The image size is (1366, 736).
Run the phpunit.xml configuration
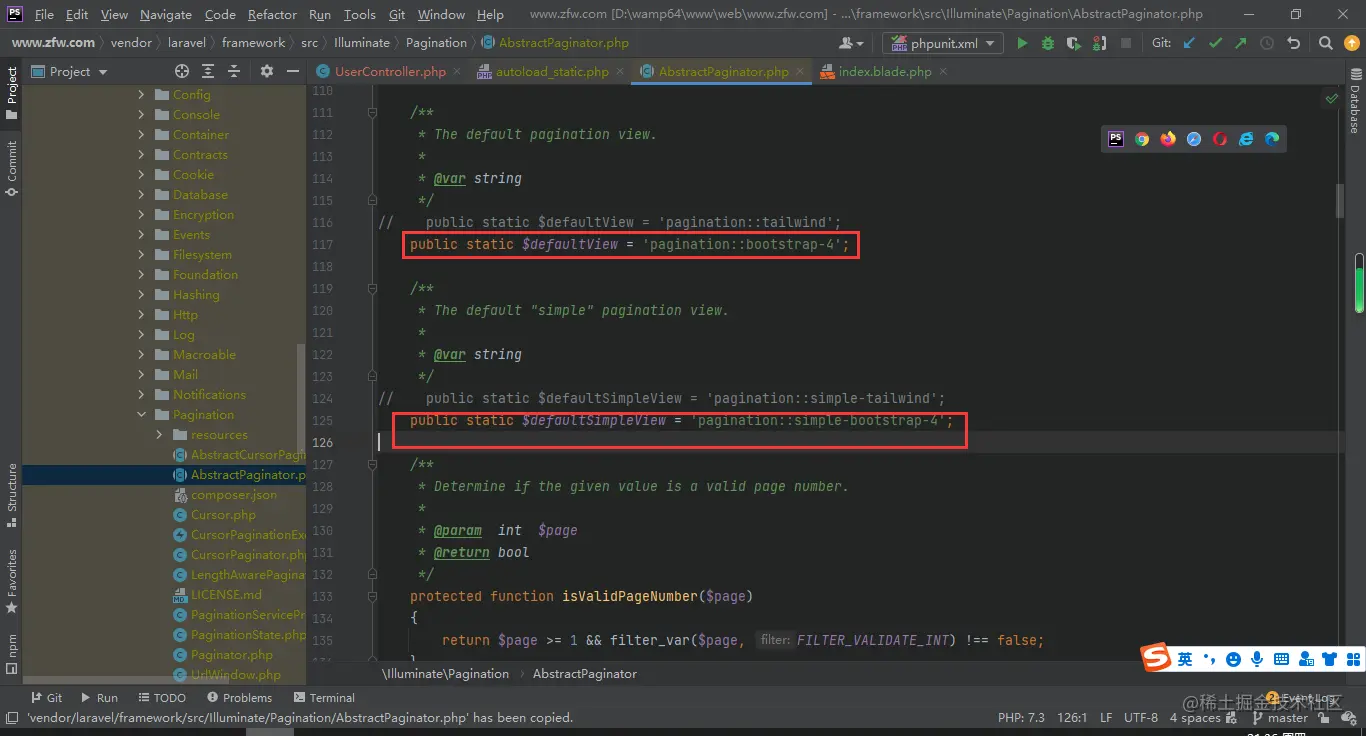[1022, 43]
